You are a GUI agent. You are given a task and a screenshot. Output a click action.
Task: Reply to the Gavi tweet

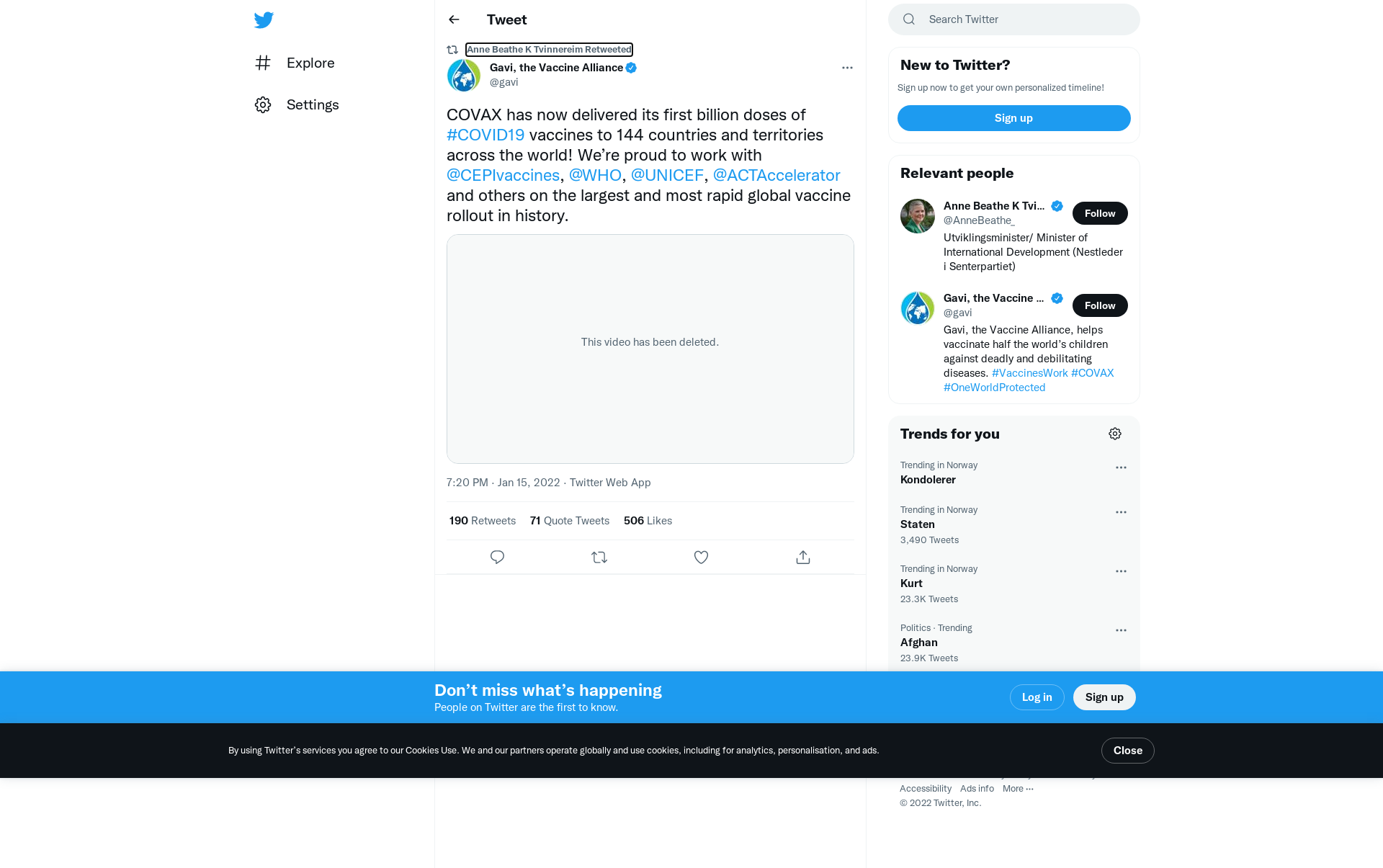point(497,557)
